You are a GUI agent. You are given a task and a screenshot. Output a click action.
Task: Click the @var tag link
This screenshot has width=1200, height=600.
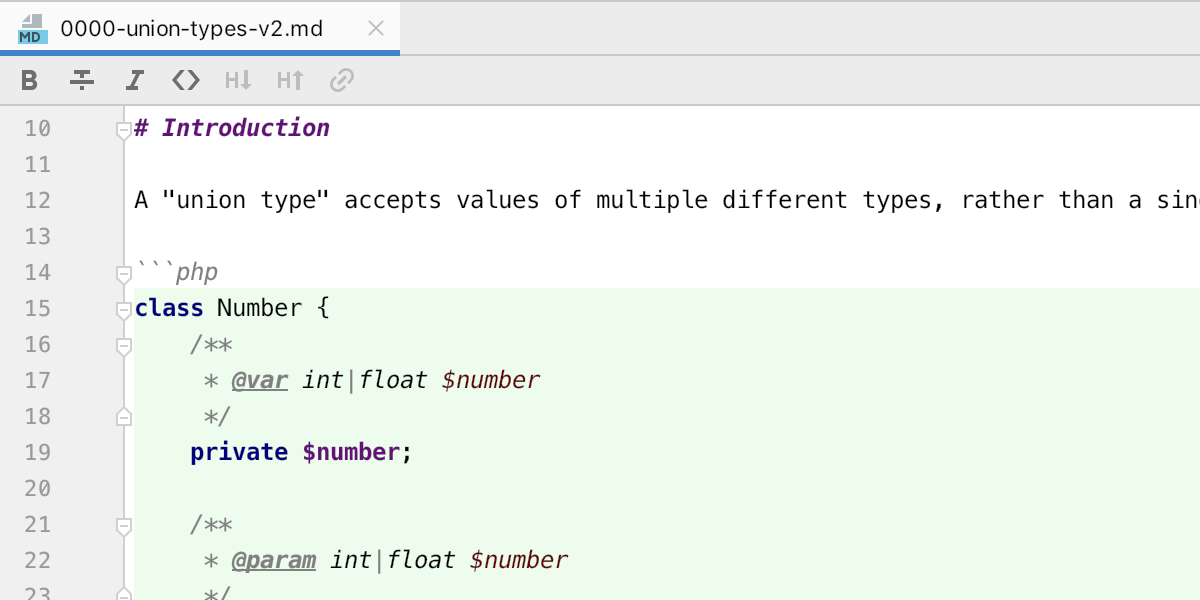pyautogui.click(x=260, y=380)
